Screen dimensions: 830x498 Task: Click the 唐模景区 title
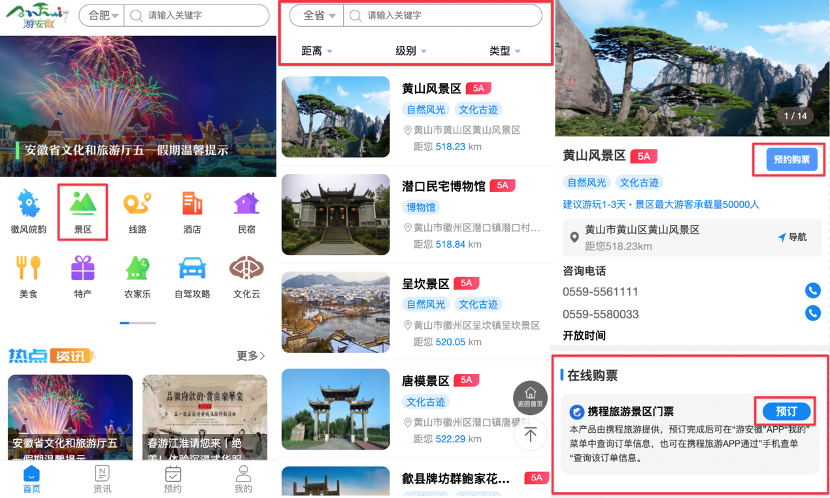point(425,381)
